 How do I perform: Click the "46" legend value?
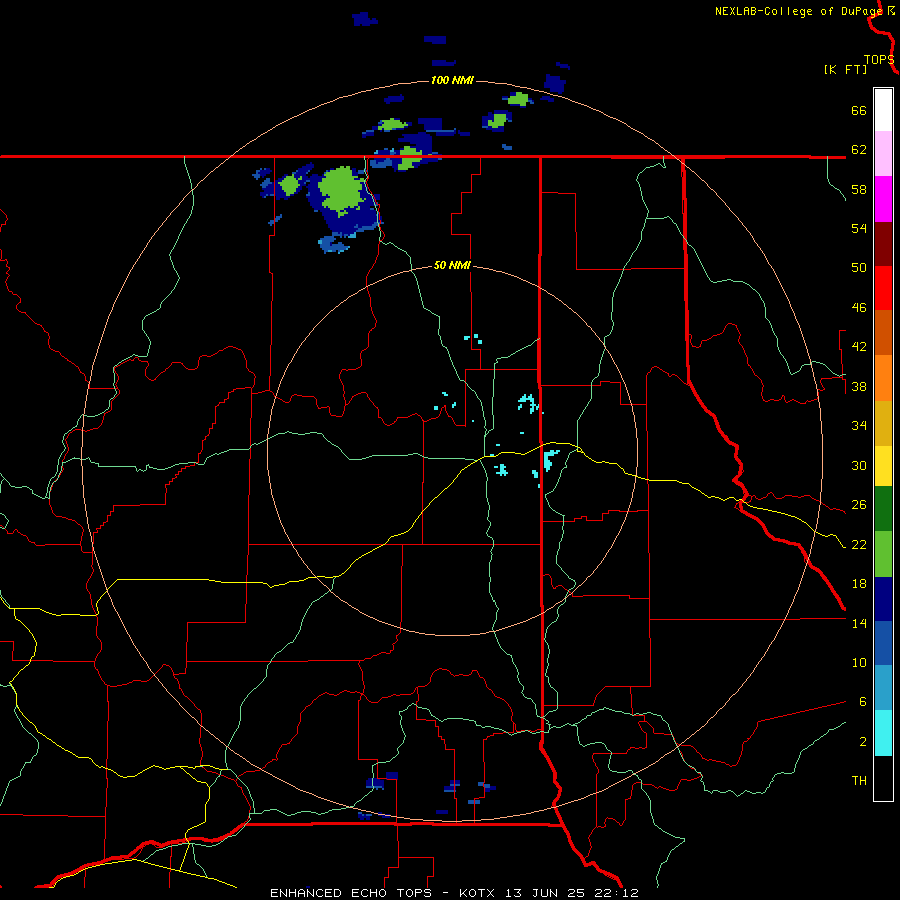(x=859, y=308)
